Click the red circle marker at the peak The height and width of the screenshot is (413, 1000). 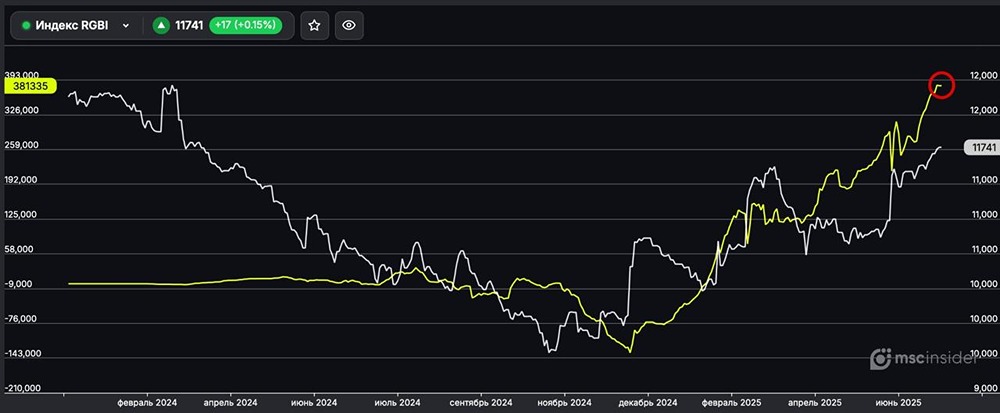pyautogui.click(x=942, y=85)
